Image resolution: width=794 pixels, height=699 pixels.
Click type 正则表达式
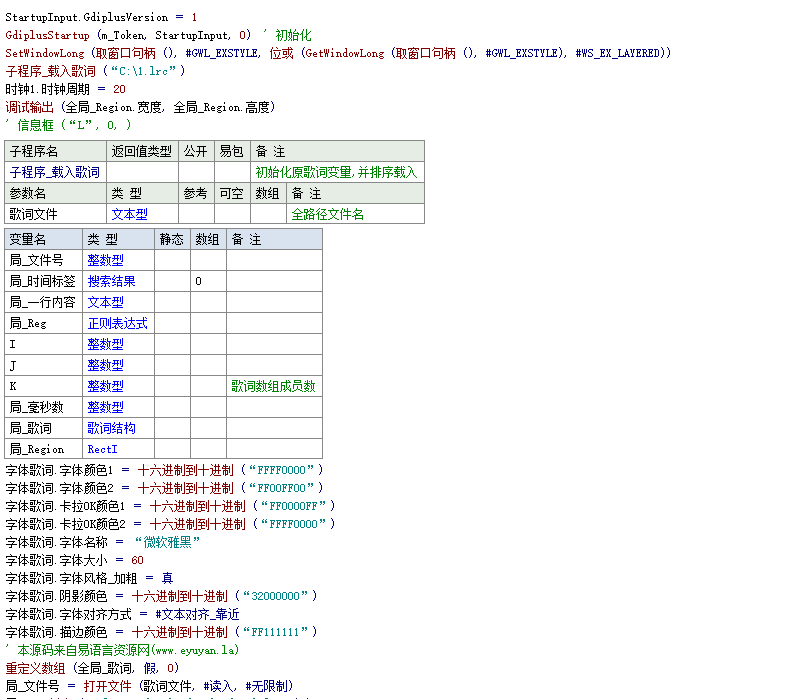pos(117,323)
